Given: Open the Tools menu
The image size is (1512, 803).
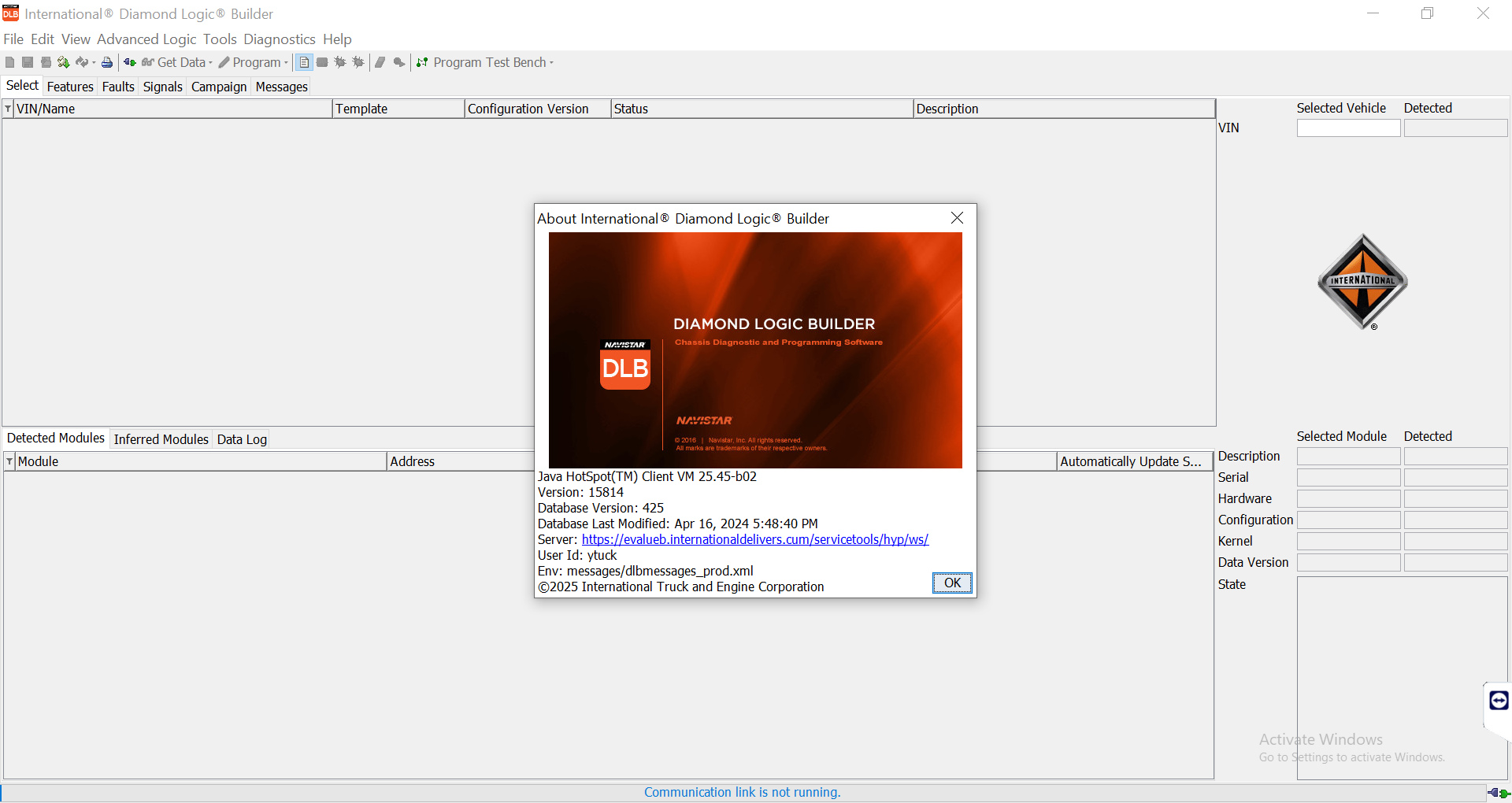Looking at the screenshot, I should click(x=220, y=39).
